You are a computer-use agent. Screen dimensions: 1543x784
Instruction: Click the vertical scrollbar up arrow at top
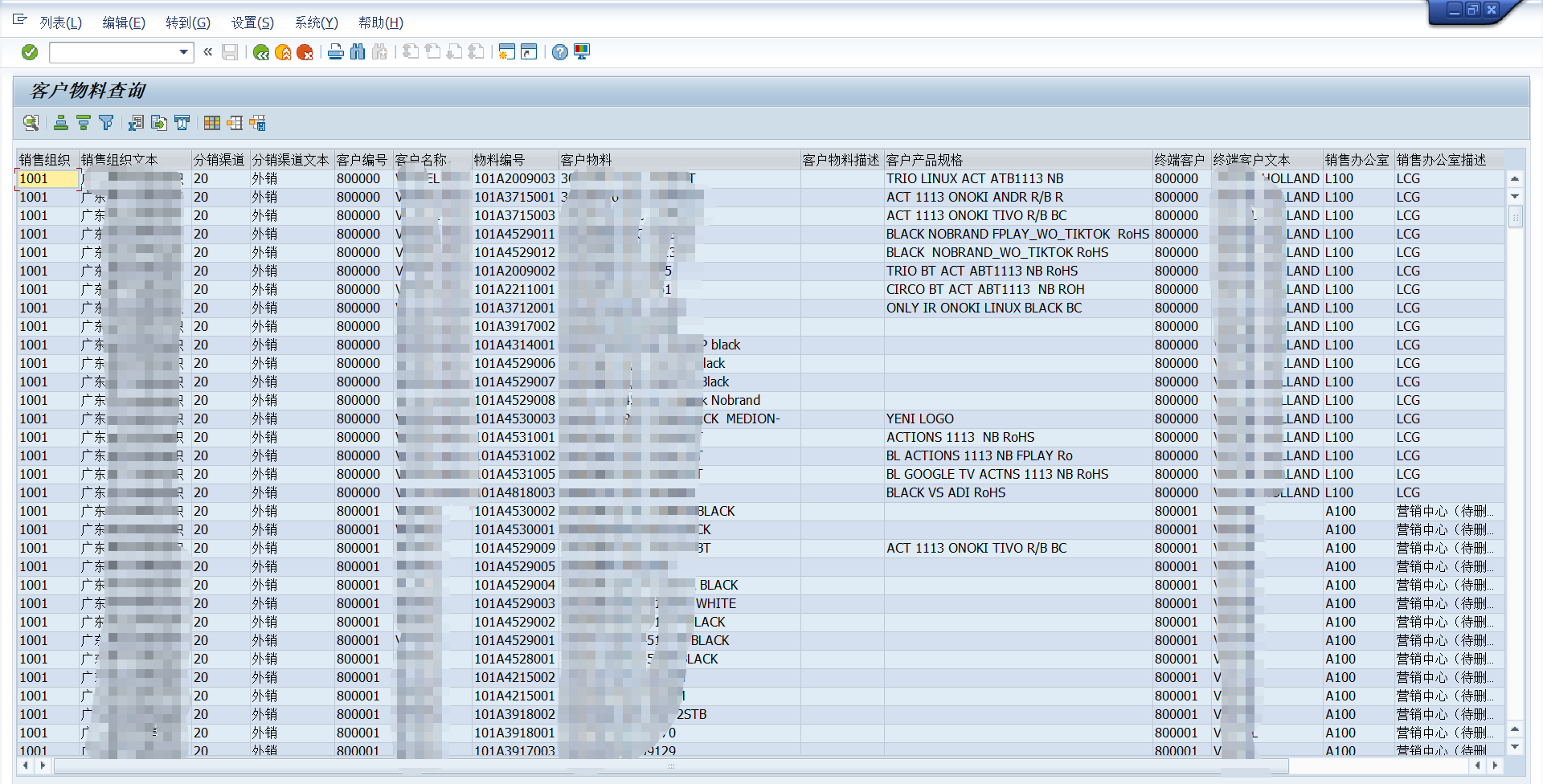1515,179
